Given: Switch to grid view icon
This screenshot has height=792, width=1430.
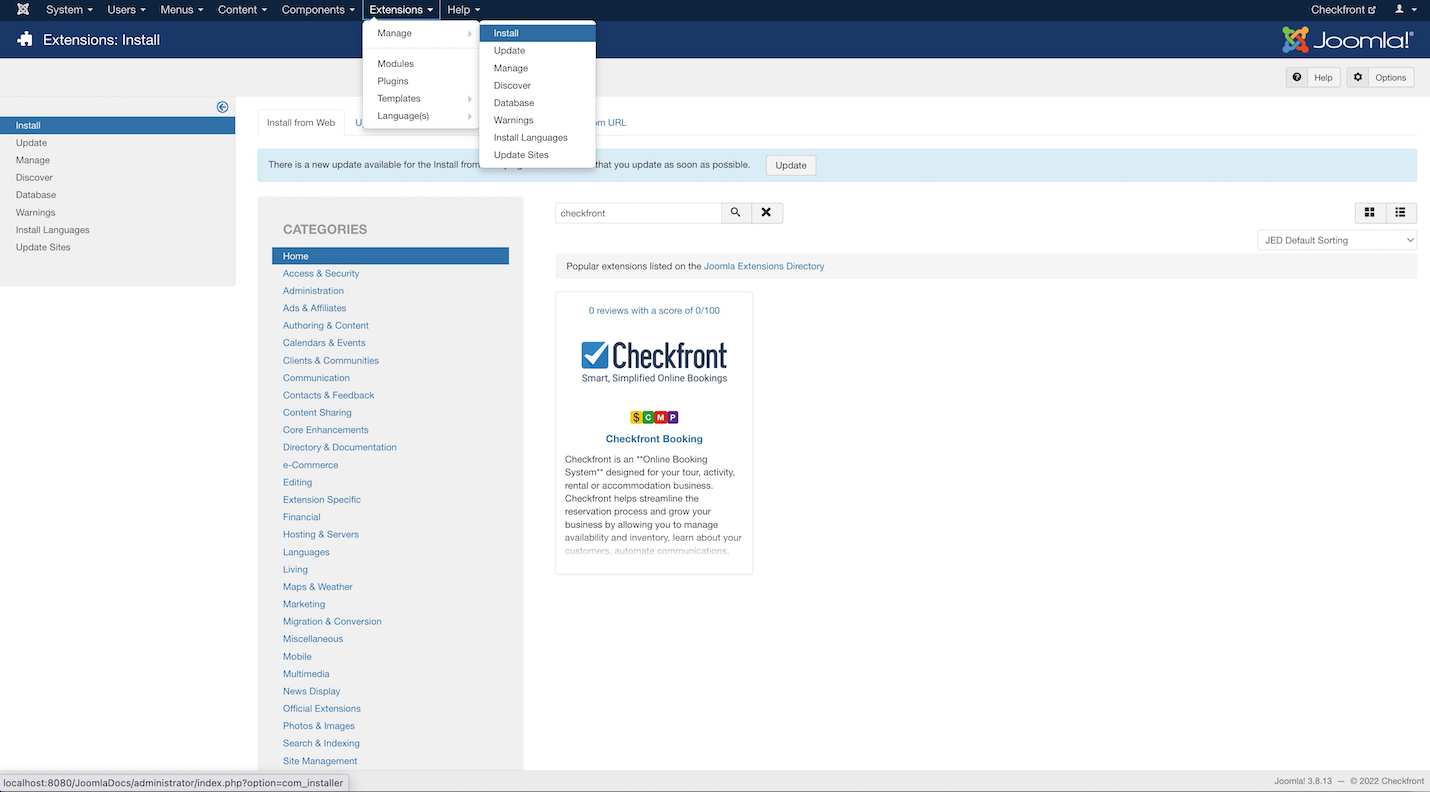Looking at the screenshot, I should [1370, 212].
